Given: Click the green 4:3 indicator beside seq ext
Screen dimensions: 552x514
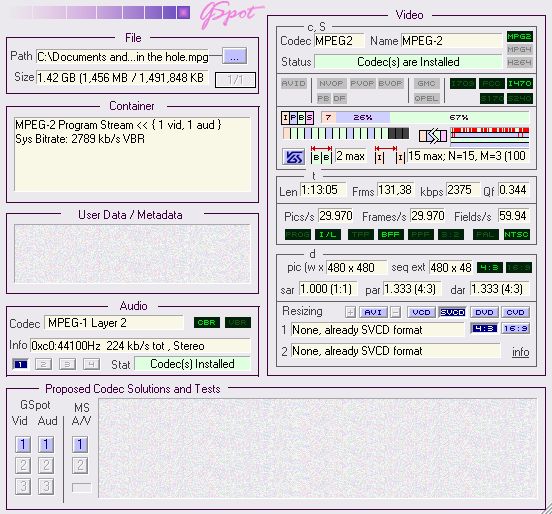Looking at the screenshot, I should pos(489,268).
